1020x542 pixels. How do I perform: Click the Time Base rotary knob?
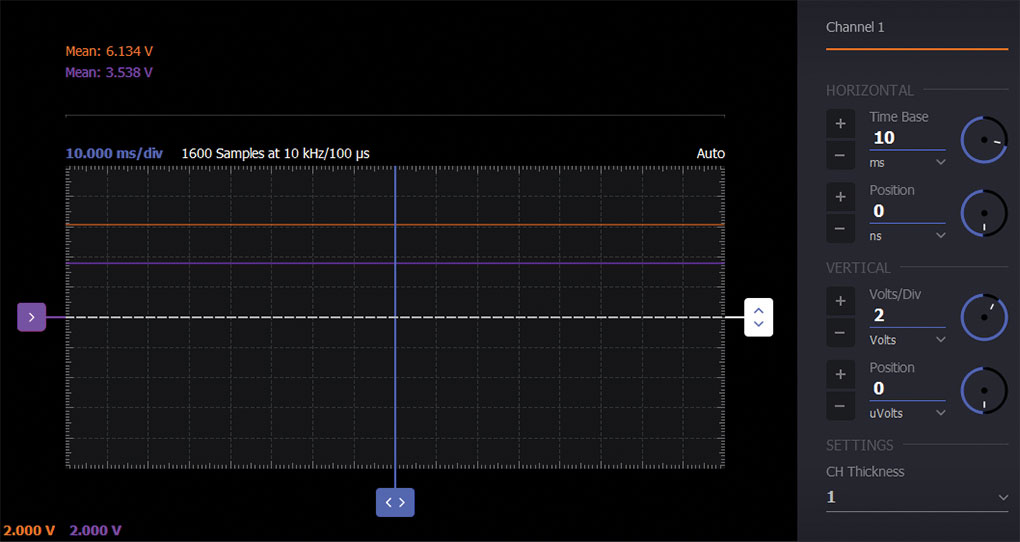984,140
